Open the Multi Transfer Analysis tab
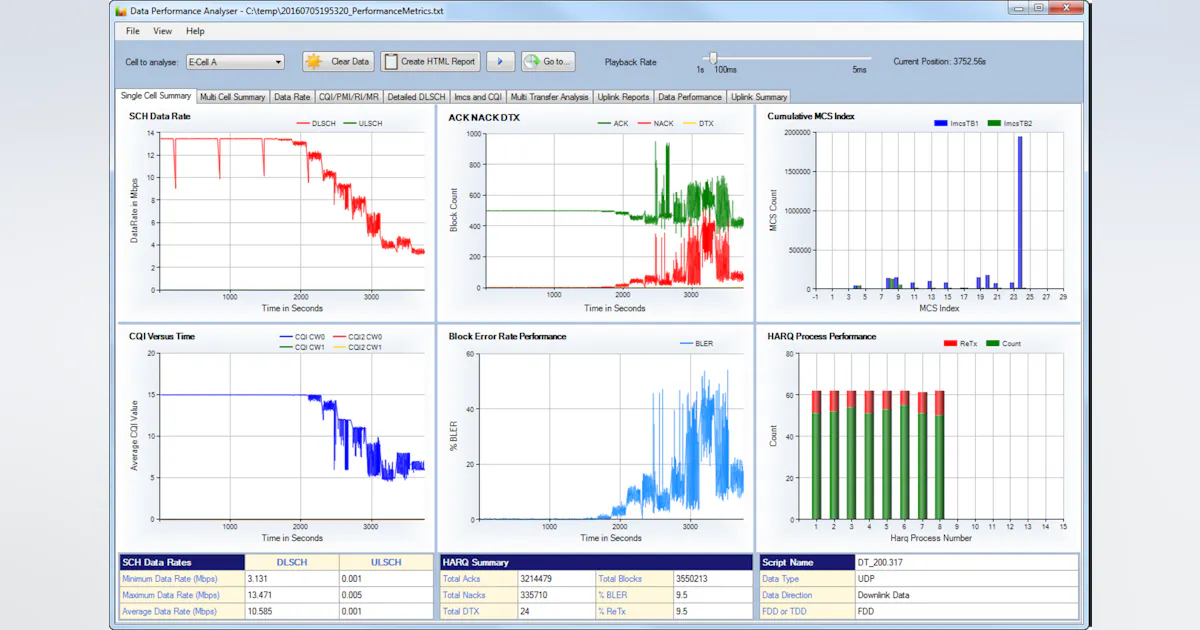The image size is (1200, 630). click(x=550, y=97)
